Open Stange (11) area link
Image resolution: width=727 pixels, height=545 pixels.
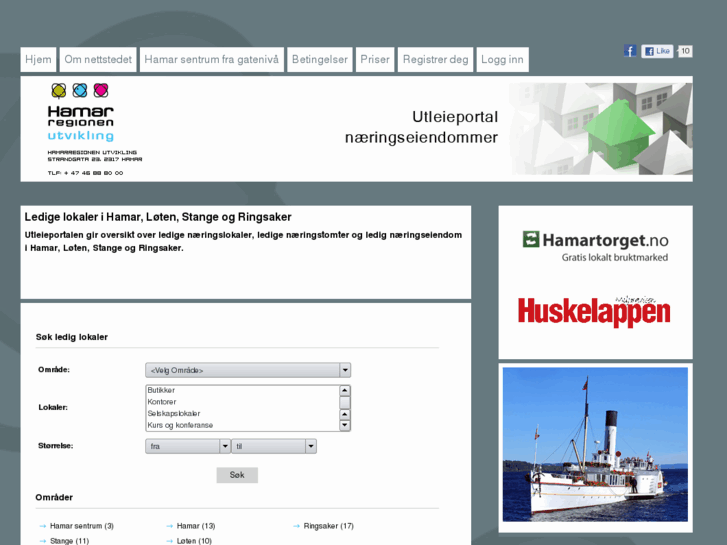(x=69, y=541)
